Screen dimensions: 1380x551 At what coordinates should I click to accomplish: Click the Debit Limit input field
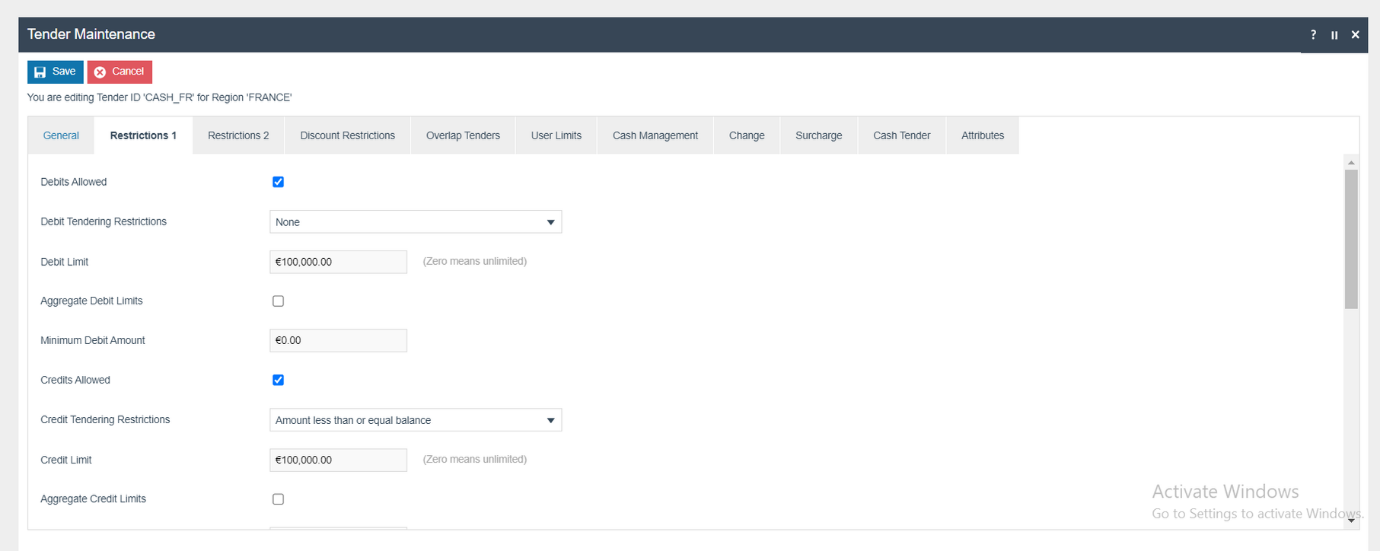[x=338, y=262]
